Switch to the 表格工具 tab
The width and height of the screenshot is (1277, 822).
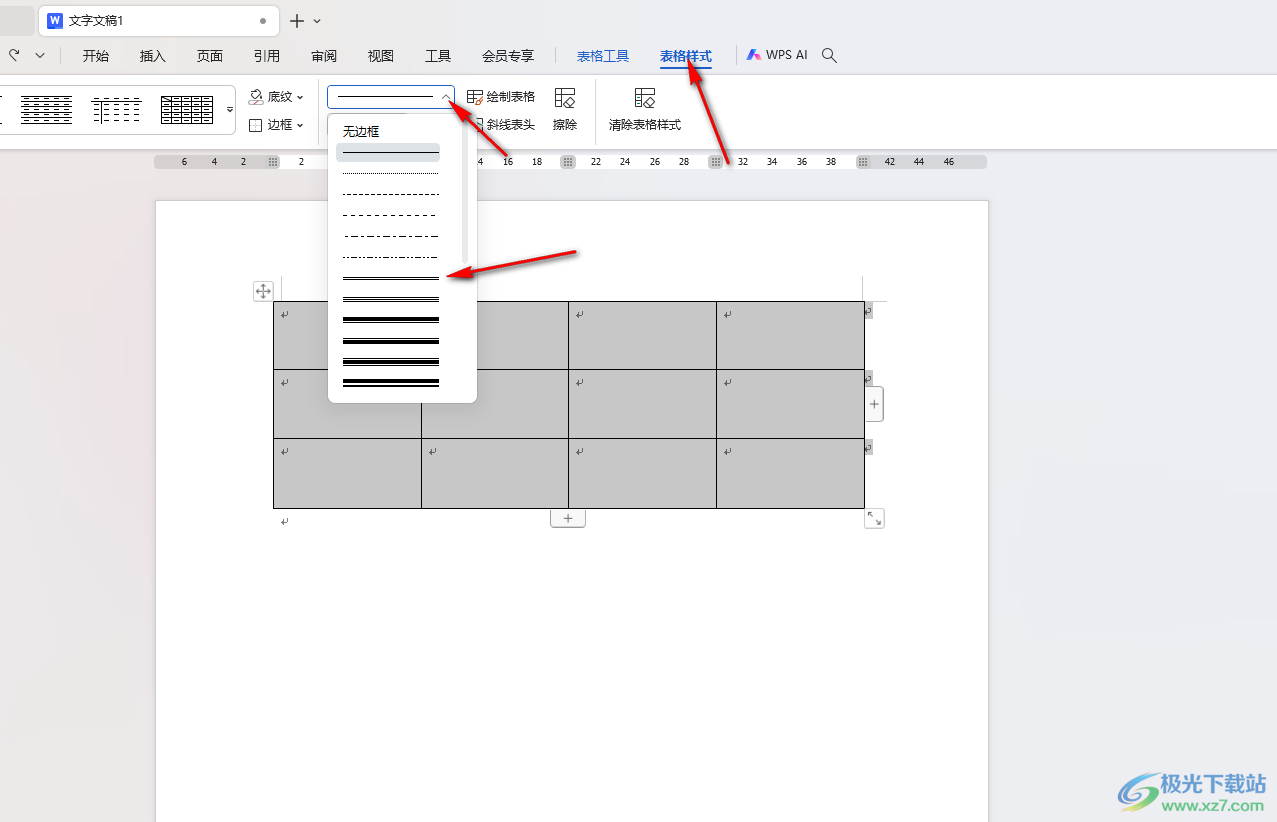603,56
